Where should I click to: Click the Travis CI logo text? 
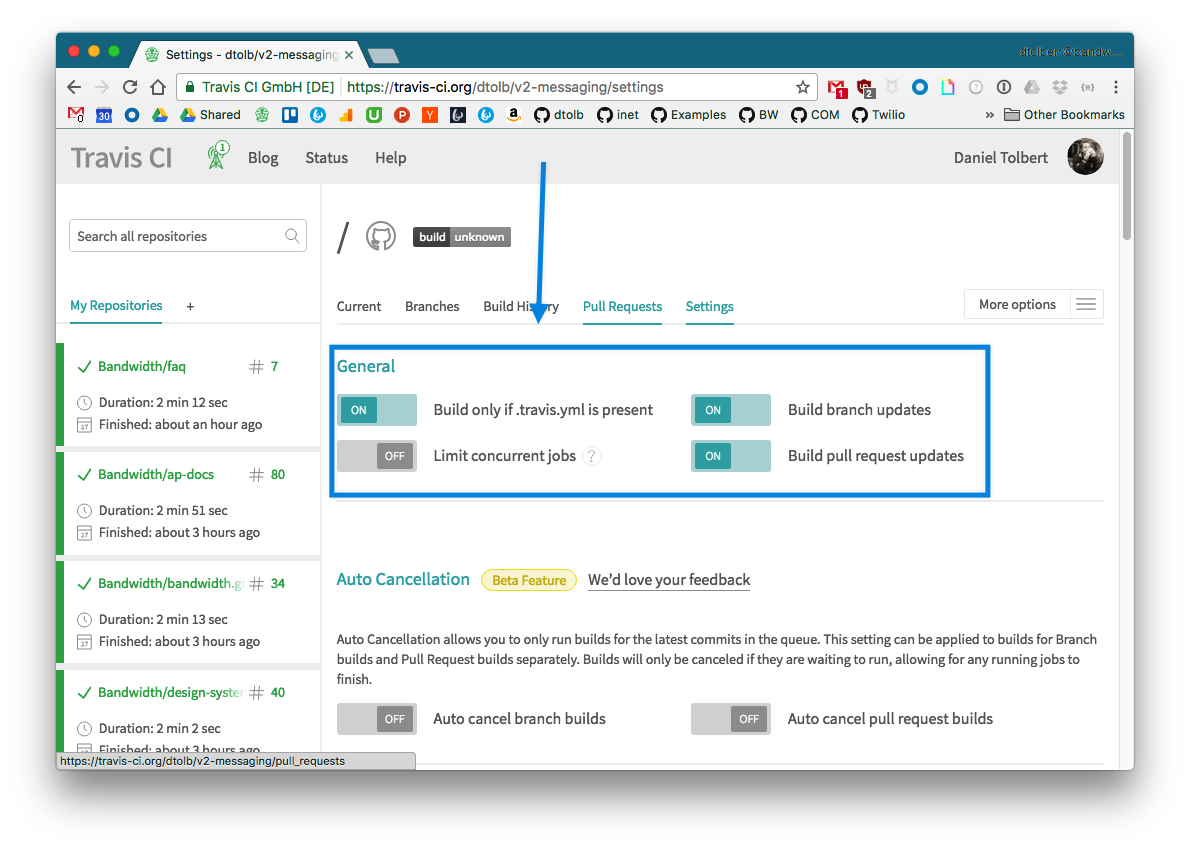[x=121, y=158]
